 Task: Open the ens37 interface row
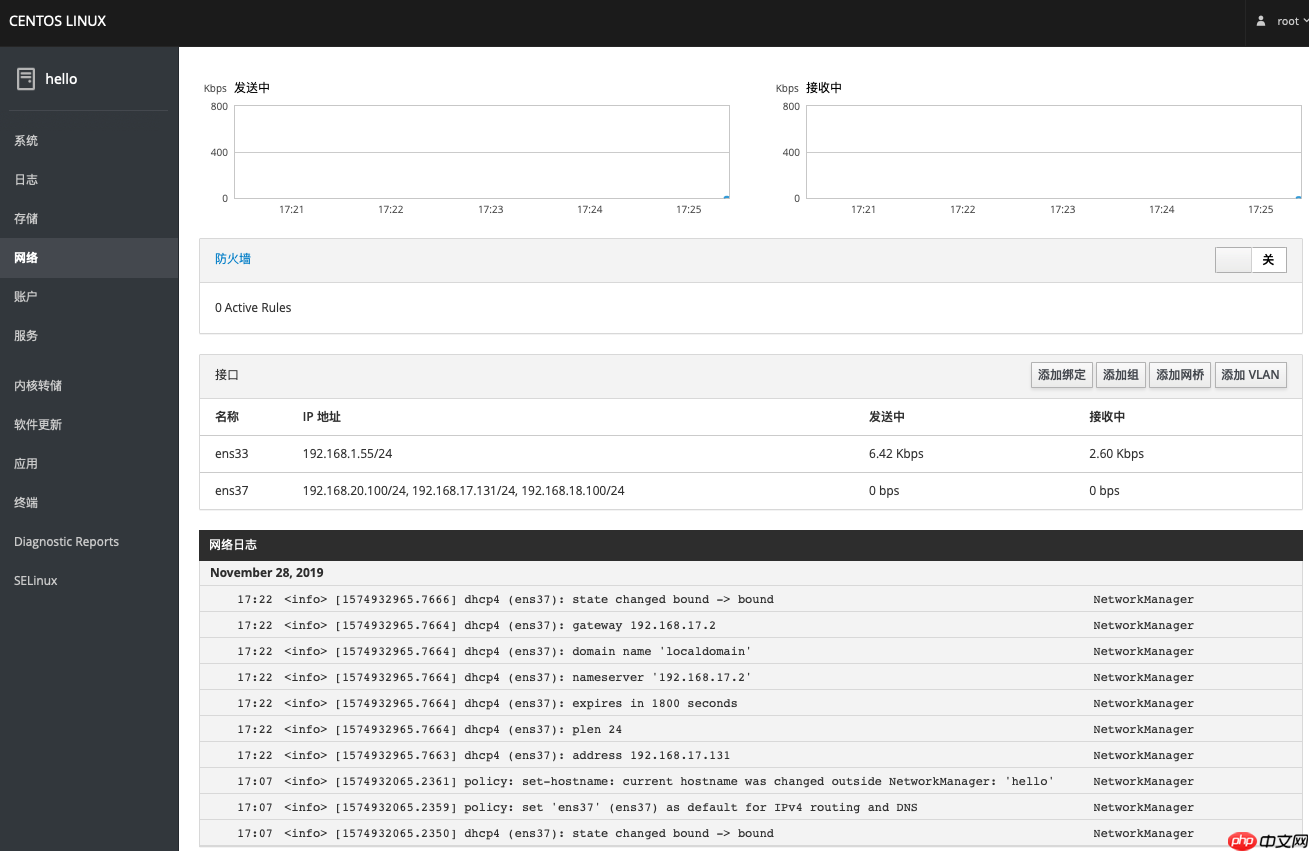751,491
